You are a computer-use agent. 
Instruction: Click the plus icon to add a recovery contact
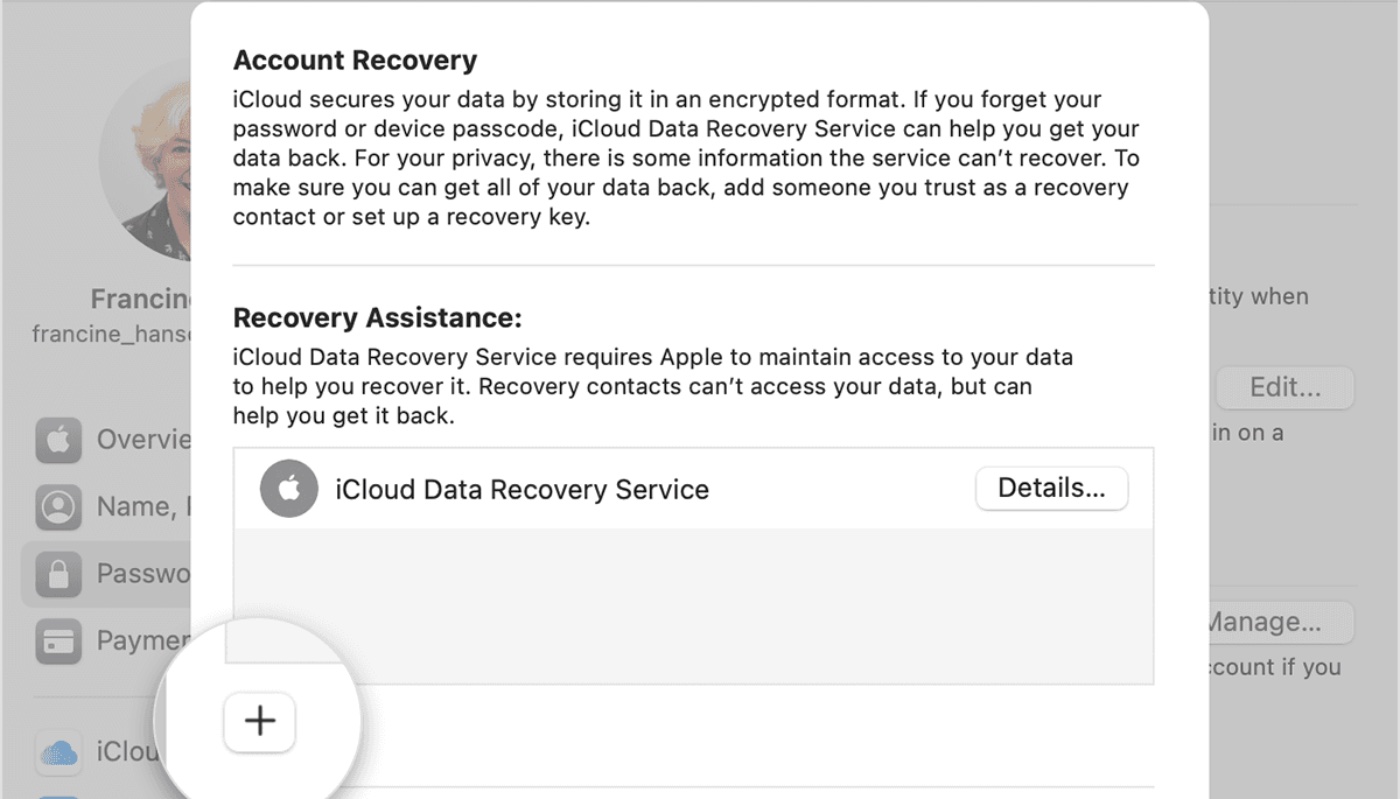[259, 721]
